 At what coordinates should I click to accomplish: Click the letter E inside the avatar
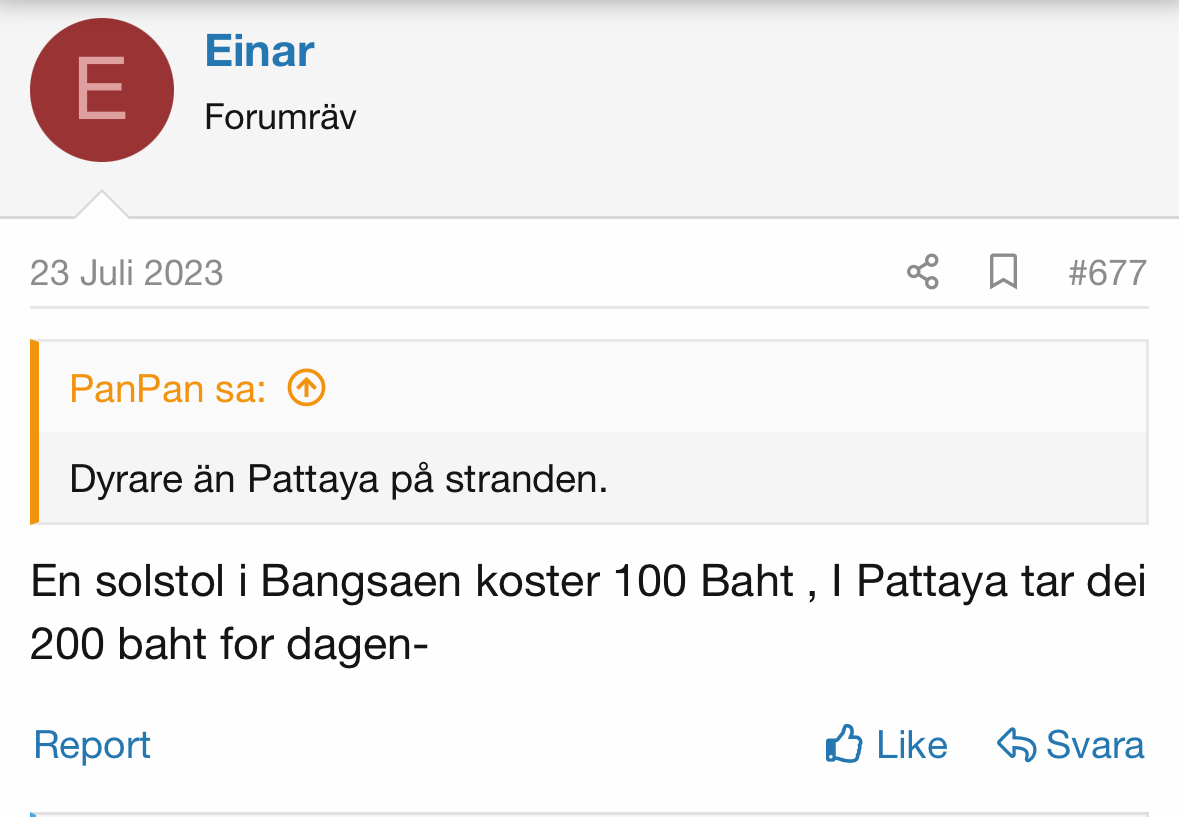101,90
